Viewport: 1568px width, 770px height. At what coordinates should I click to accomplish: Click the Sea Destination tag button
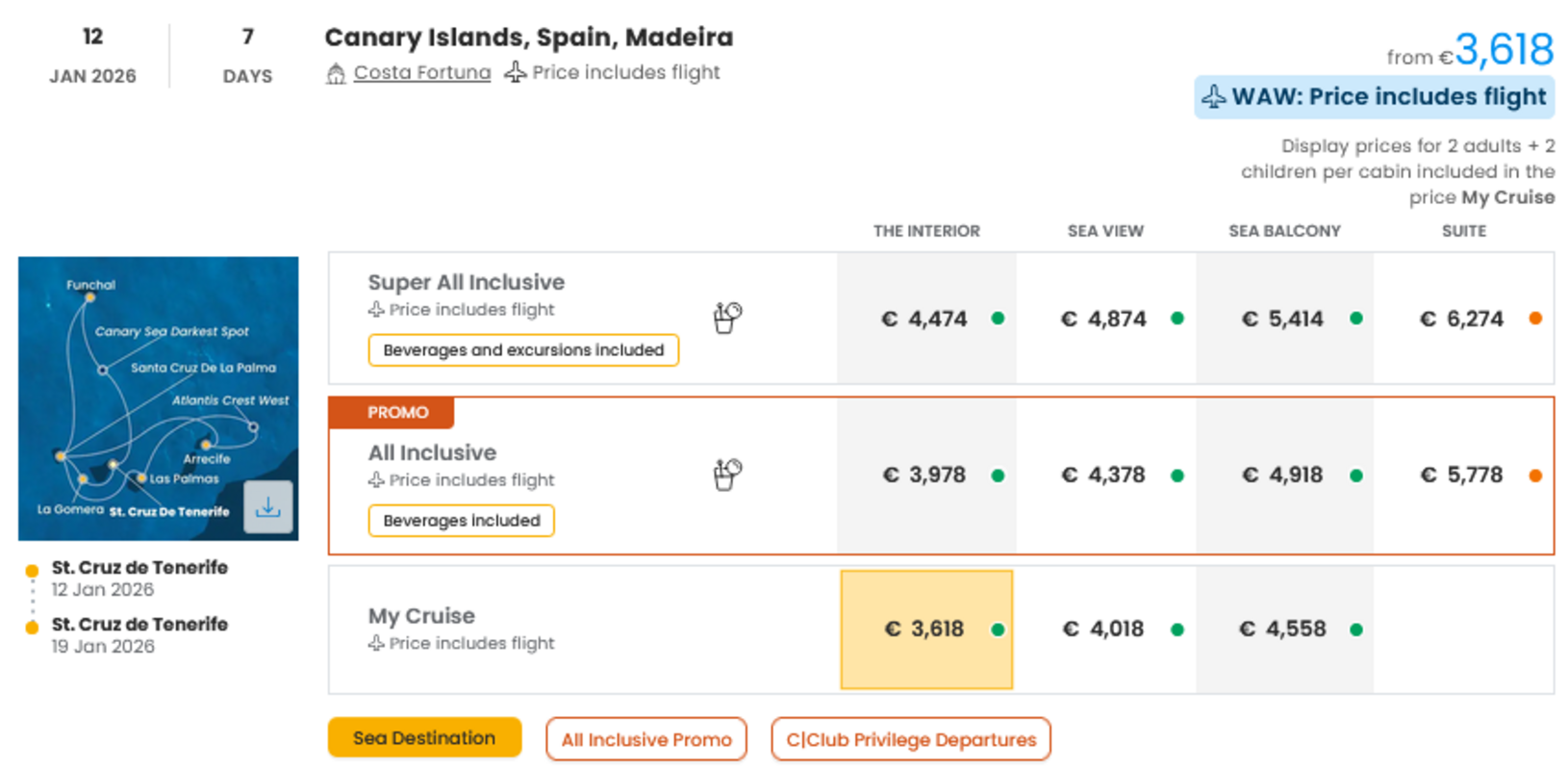pyautogui.click(x=424, y=738)
